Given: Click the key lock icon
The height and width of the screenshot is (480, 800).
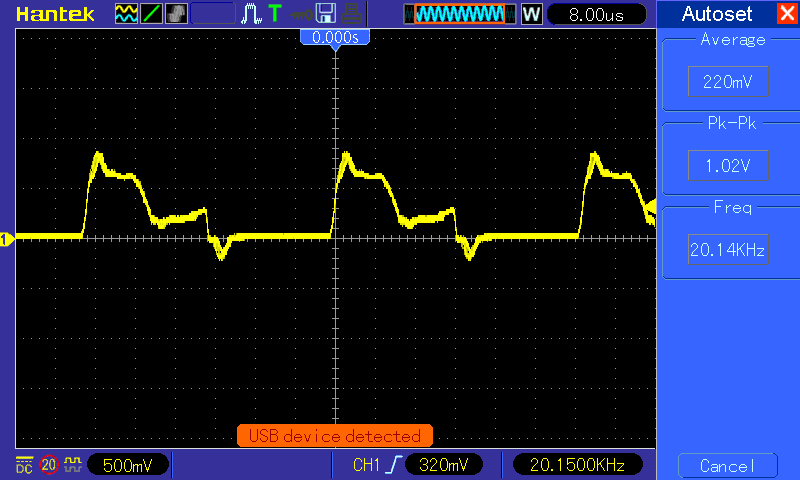Looking at the screenshot, I should coord(302,14).
